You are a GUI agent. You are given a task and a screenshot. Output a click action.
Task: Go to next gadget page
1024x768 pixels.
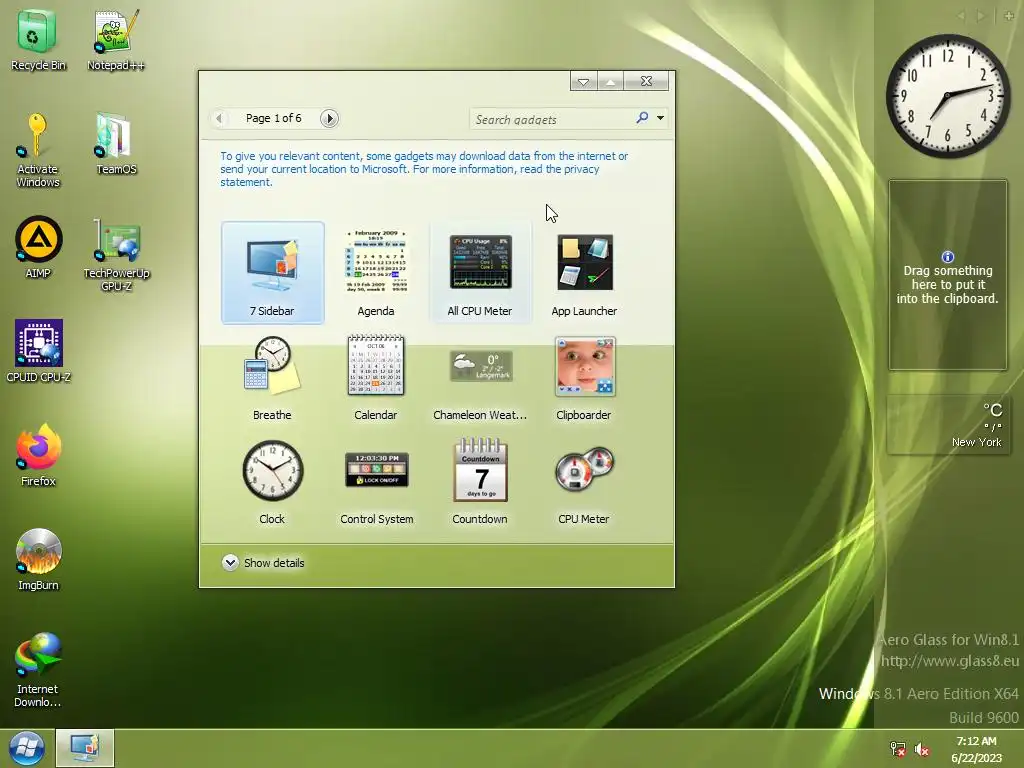(329, 118)
